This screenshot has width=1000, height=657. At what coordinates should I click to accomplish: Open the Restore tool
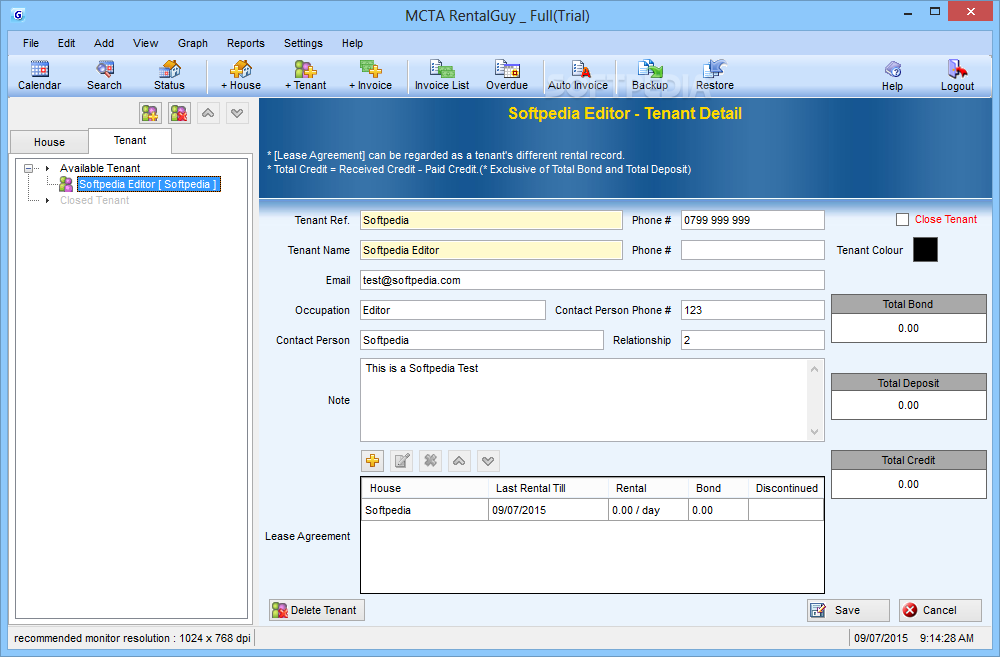click(715, 75)
